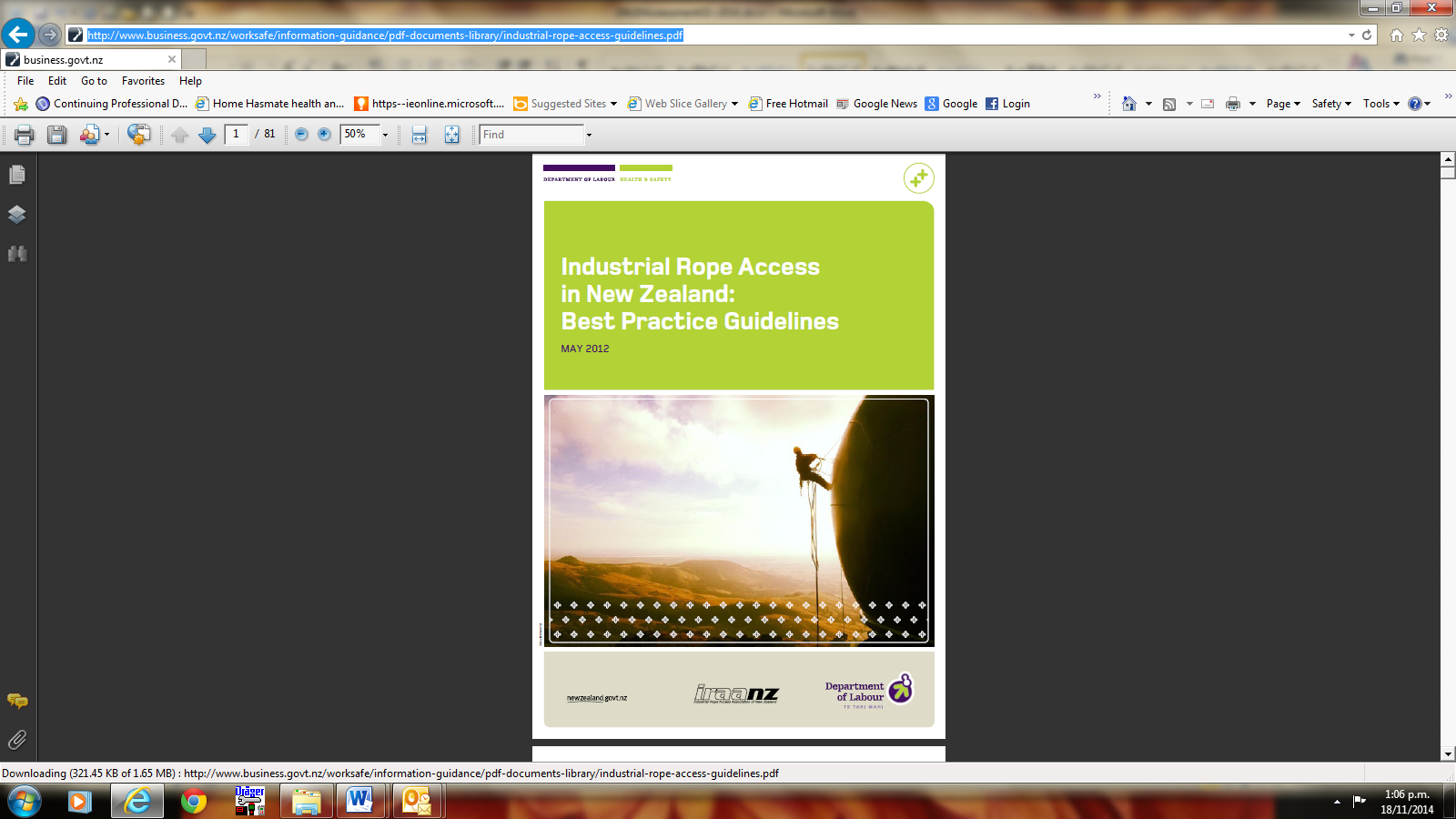Expand the Find box options dropdown
The width and height of the screenshot is (1456, 819).
point(589,135)
